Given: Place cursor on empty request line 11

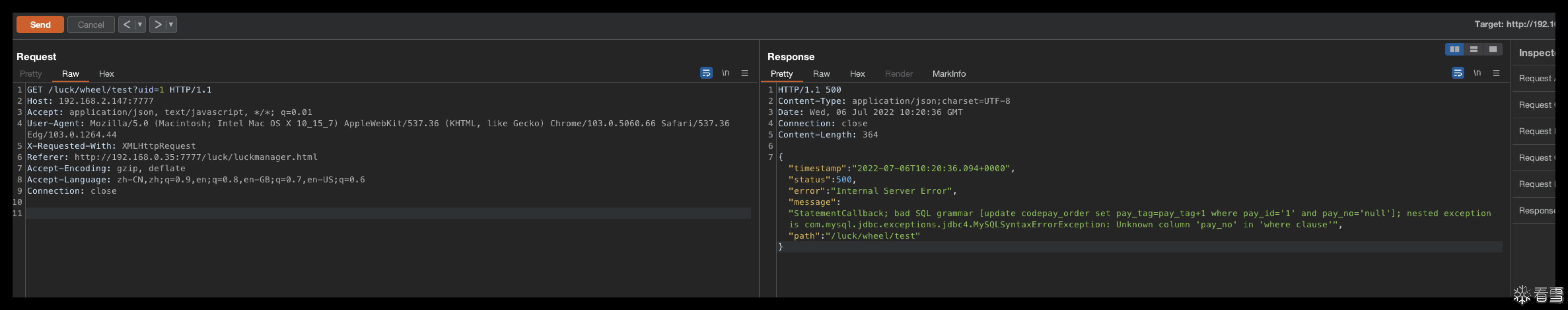Looking at the screenshot, I should tap(388, 213).
